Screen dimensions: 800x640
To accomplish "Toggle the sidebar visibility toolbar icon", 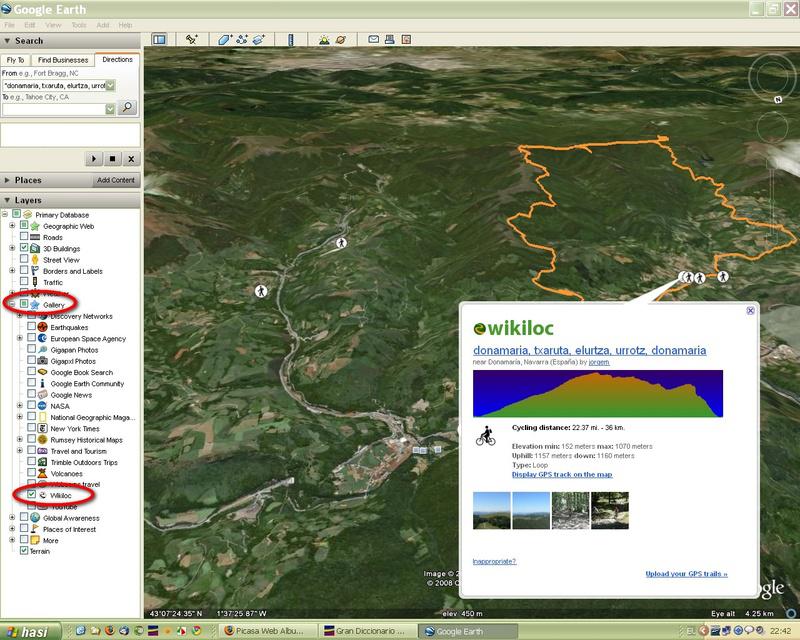I will point(160,39).
